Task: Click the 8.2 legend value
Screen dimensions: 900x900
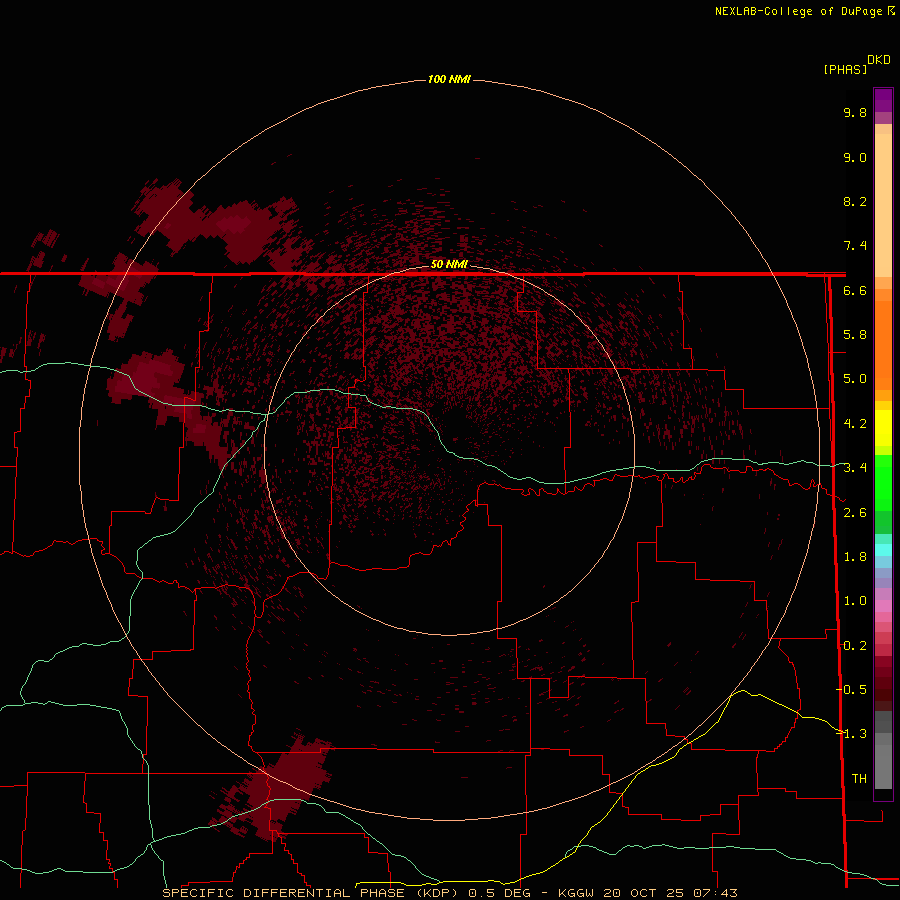Action: (855, 201)
